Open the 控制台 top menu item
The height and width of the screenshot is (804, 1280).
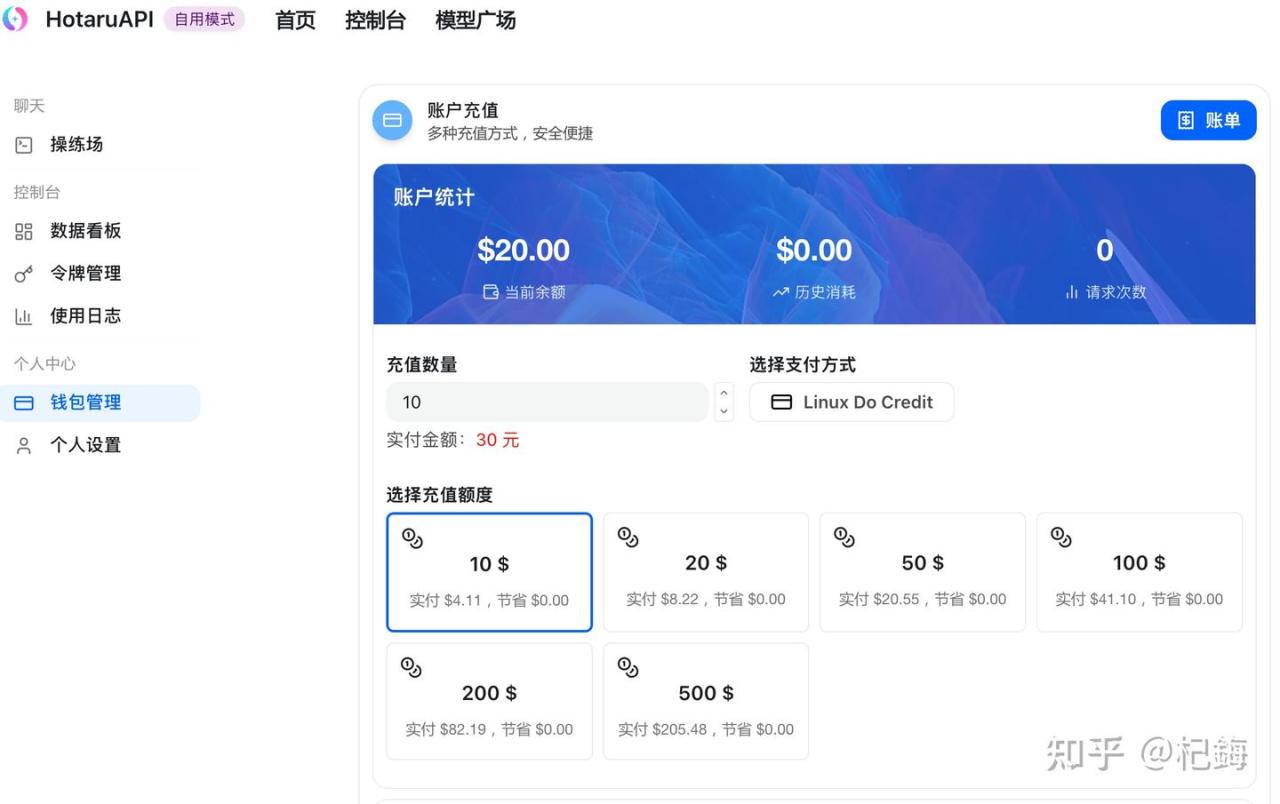click(375, 21)
